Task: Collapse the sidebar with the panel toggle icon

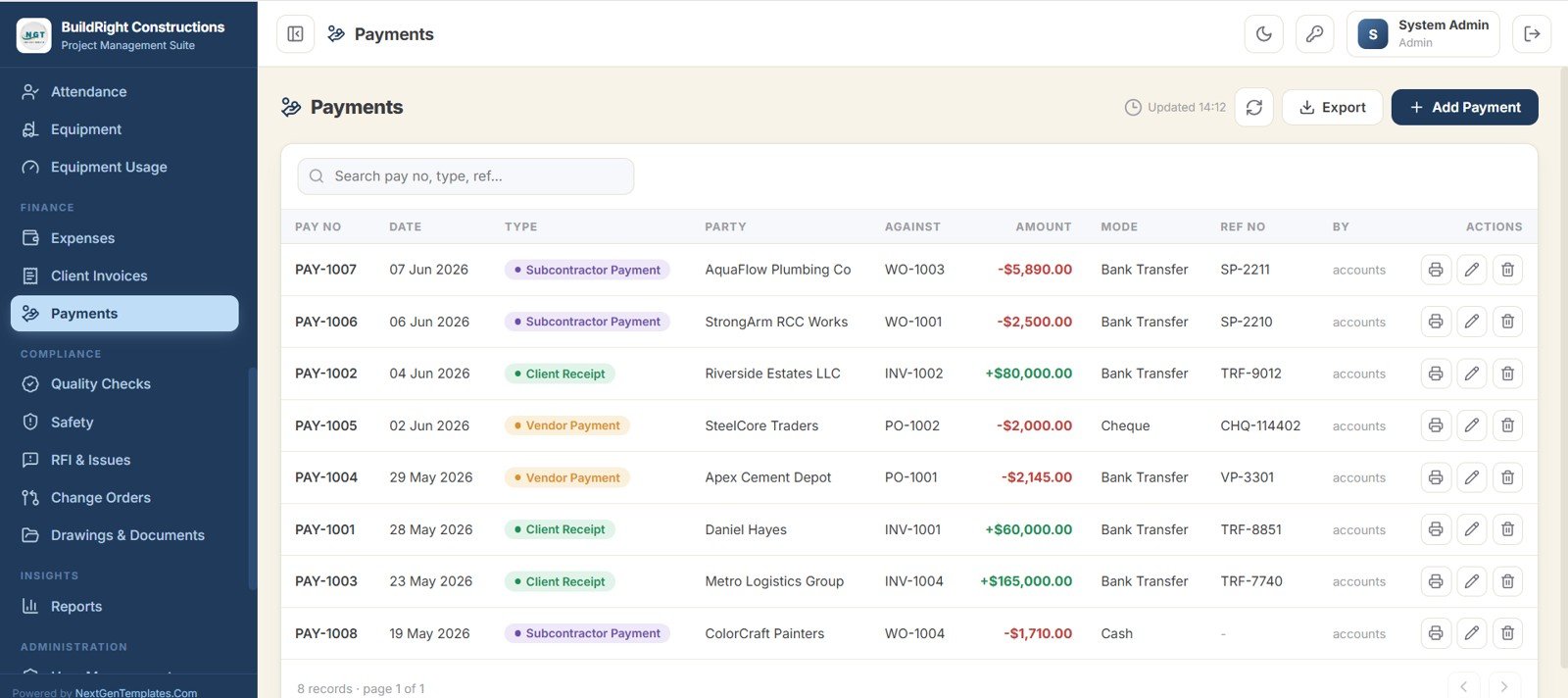Action: (295, 34)
